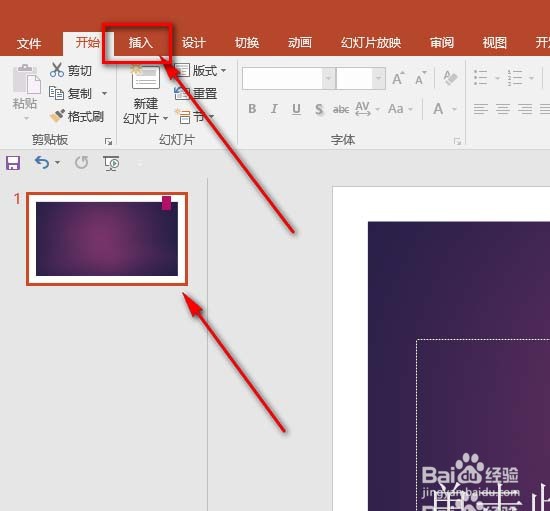The height and width of the screenshot is (511, 550).
Task: Open the 审阅 review tab
Action: point(442,43)
